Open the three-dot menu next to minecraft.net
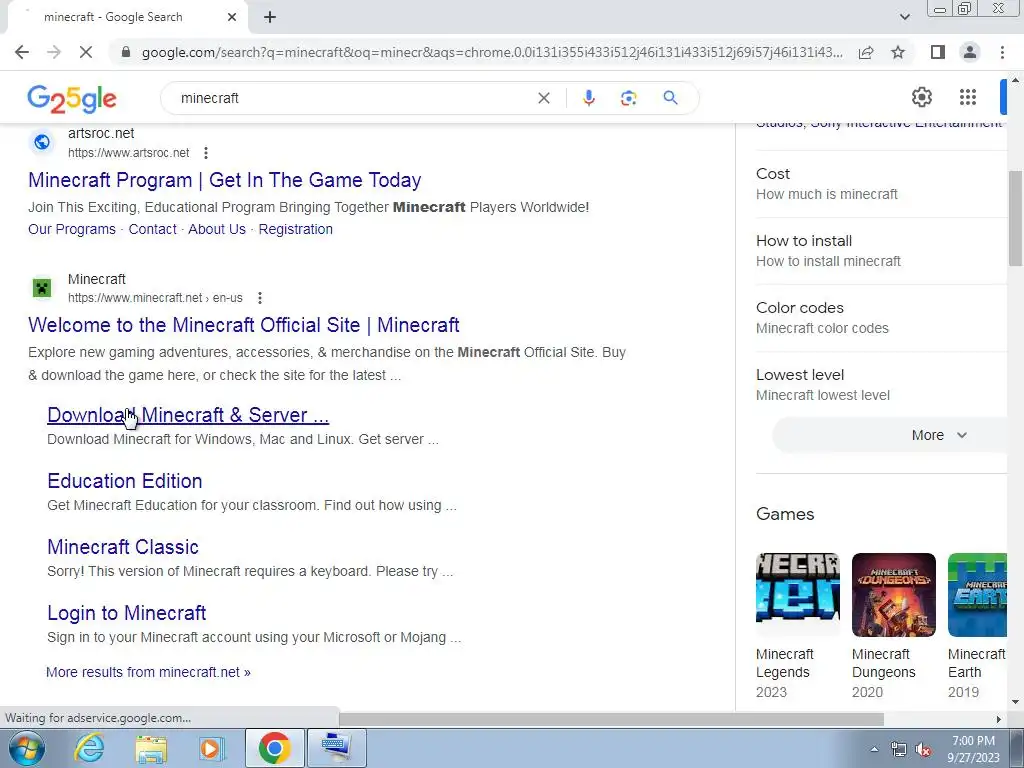This screenshot has height=768, width=1024. (260, 298)
